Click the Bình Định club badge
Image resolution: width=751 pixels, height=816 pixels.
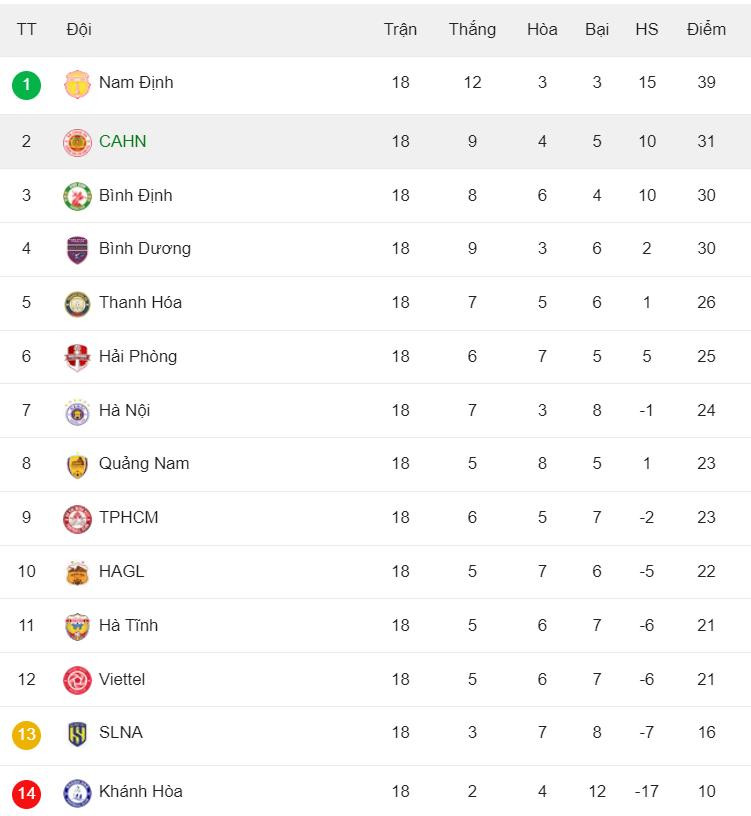click(77, 197)
